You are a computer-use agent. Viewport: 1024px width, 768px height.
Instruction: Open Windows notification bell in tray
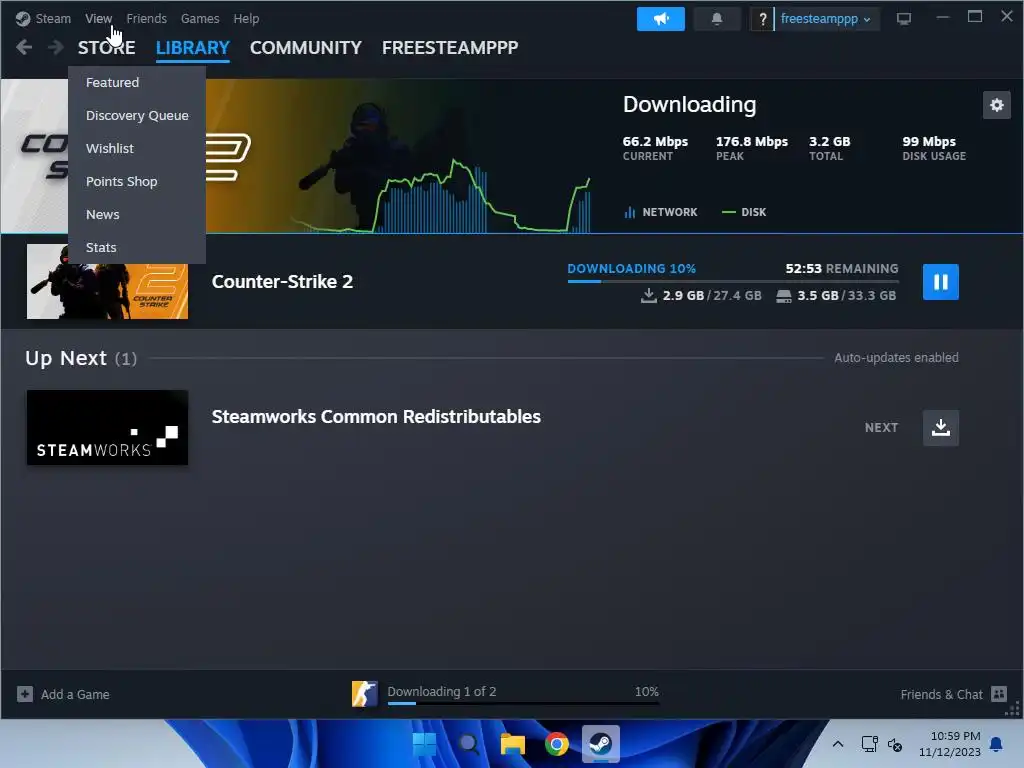pyautogui.click(x=996, y=744)
